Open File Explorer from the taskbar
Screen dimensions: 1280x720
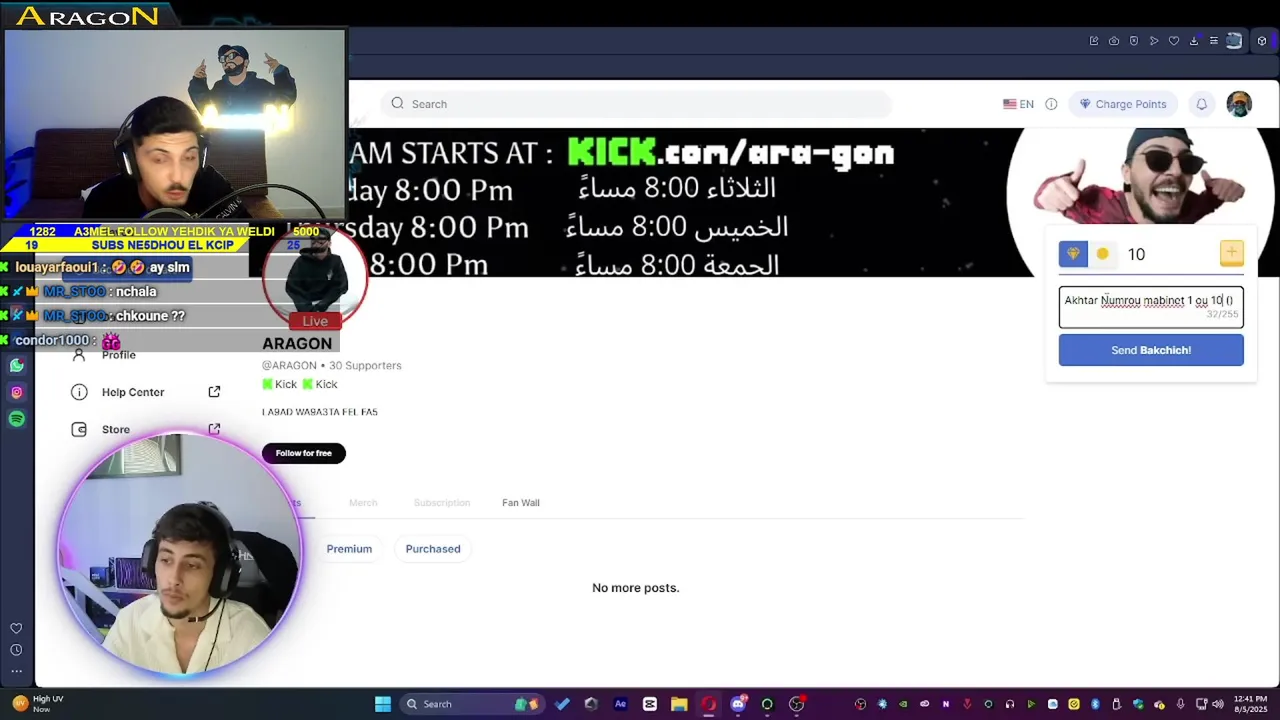[679, 704]
